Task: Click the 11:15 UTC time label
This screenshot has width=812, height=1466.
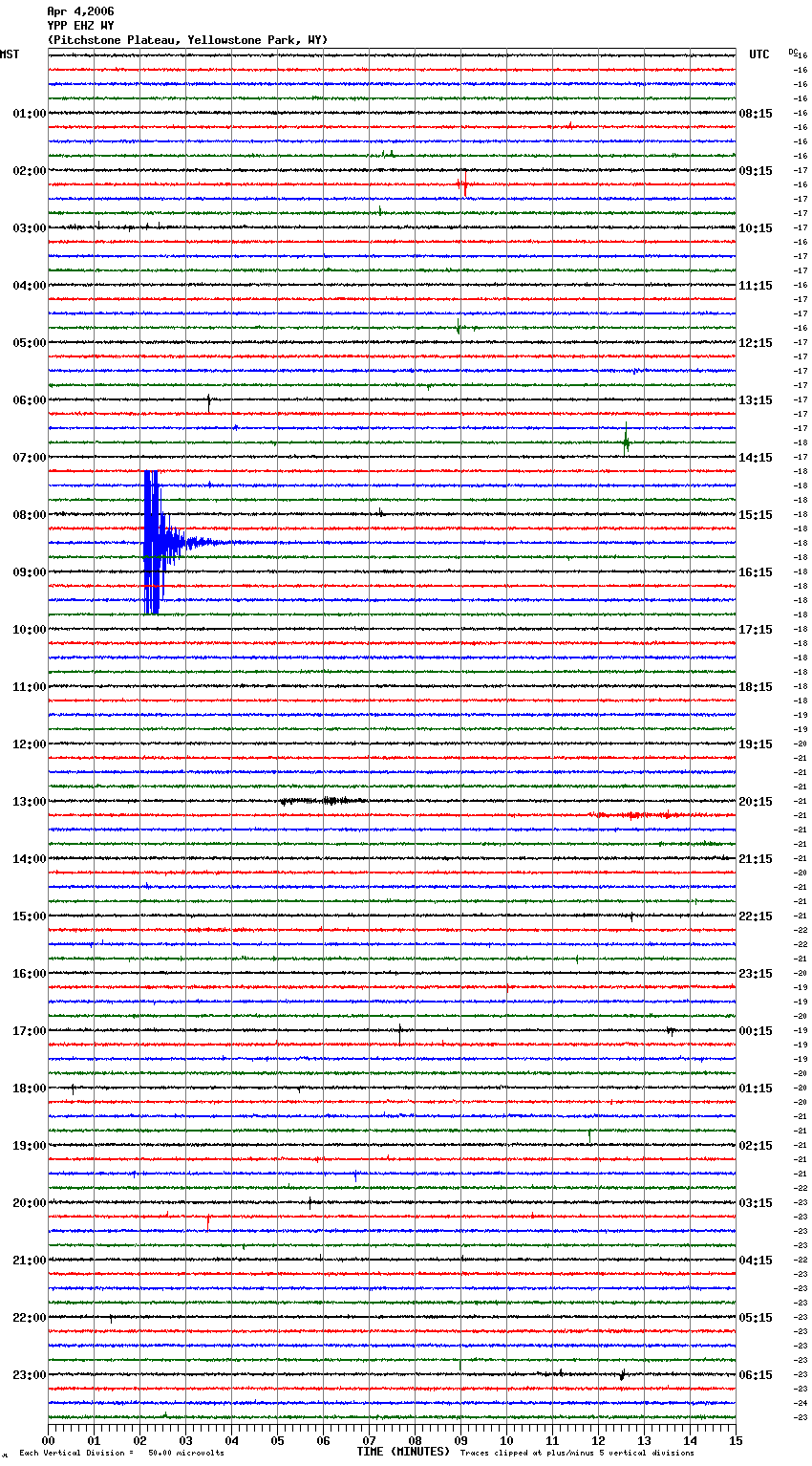Action: 756,286
